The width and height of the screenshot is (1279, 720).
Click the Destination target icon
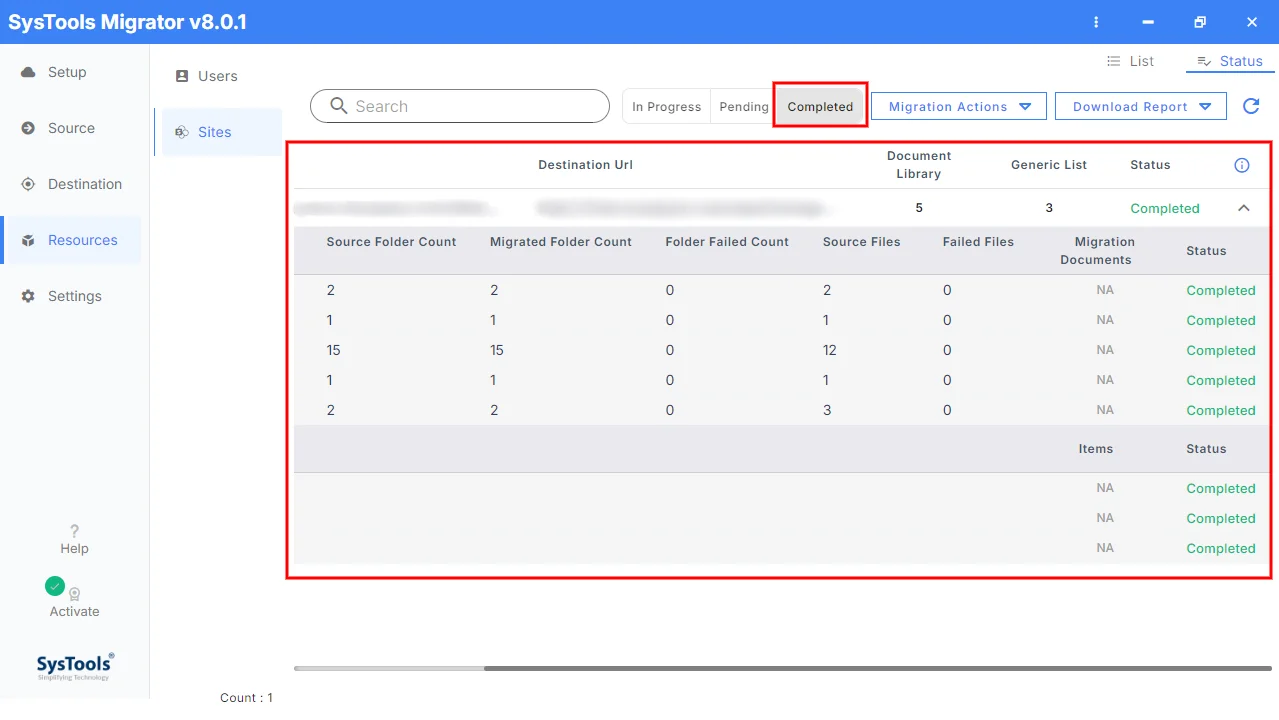click(x=28, y=184)
